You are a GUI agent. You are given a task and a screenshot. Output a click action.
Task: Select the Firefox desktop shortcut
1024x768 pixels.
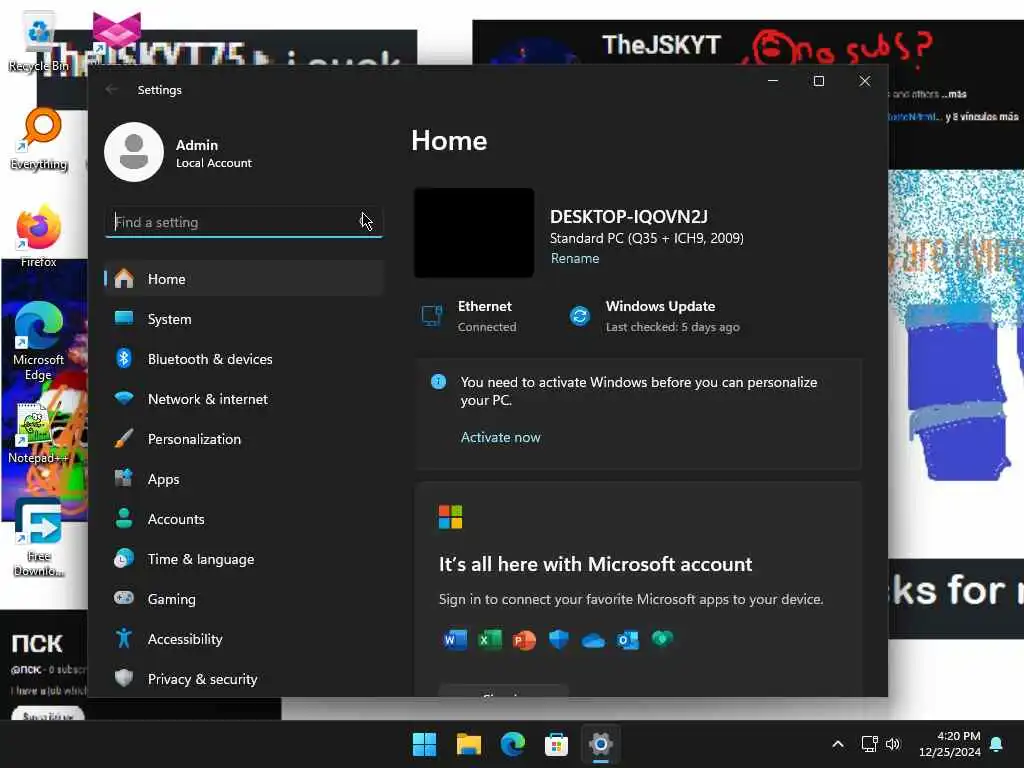click(x=39, y=236)
